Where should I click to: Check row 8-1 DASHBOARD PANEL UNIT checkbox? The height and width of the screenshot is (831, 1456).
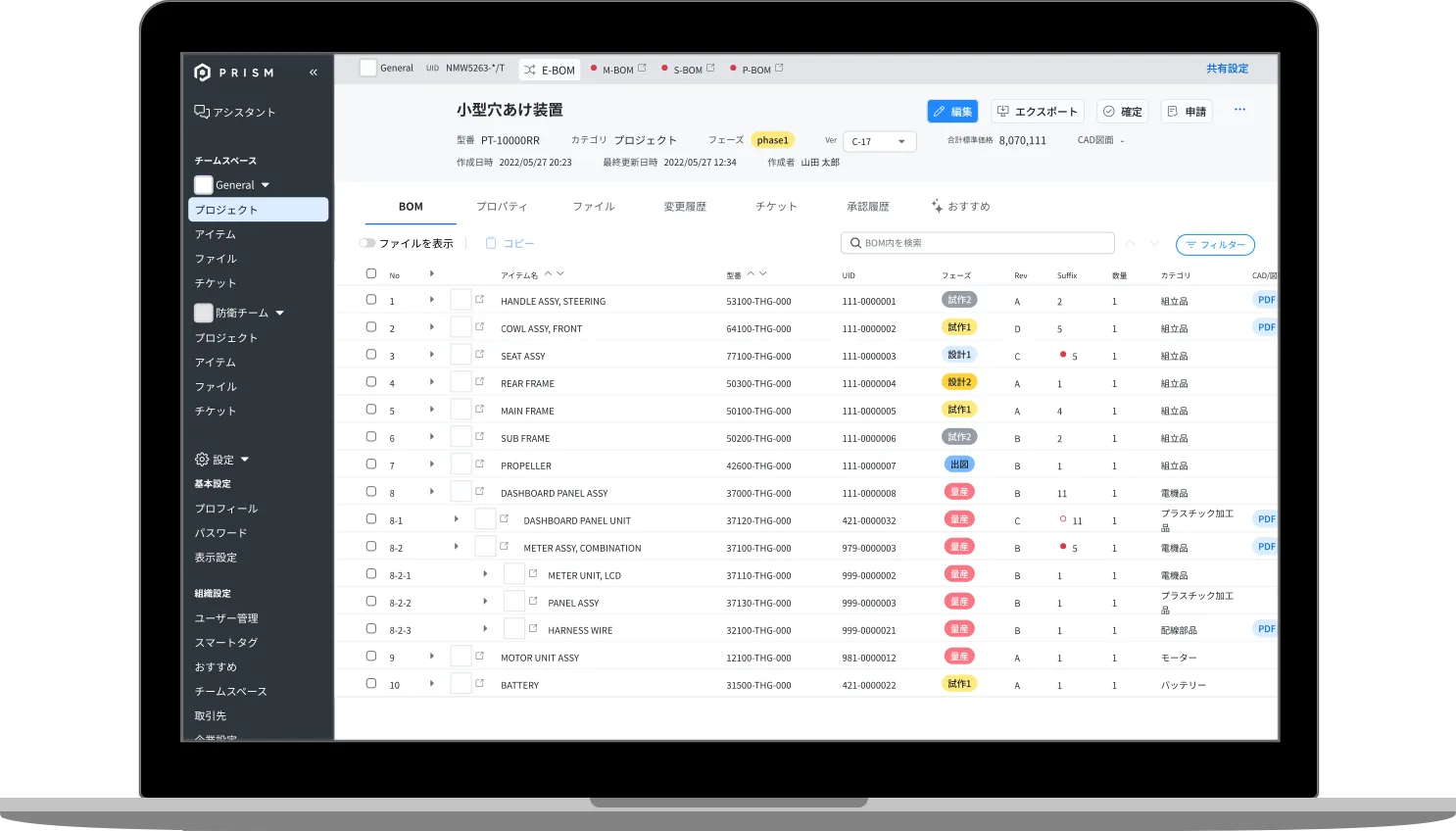(371, 519)
